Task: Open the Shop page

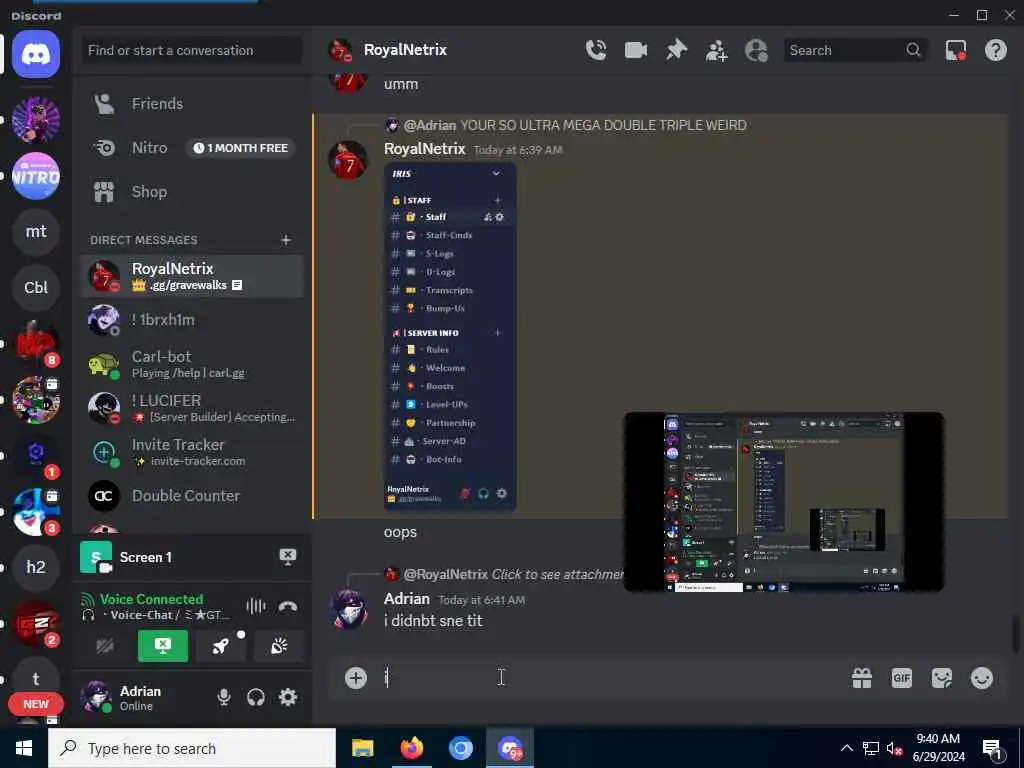Action: click(193, 191)
